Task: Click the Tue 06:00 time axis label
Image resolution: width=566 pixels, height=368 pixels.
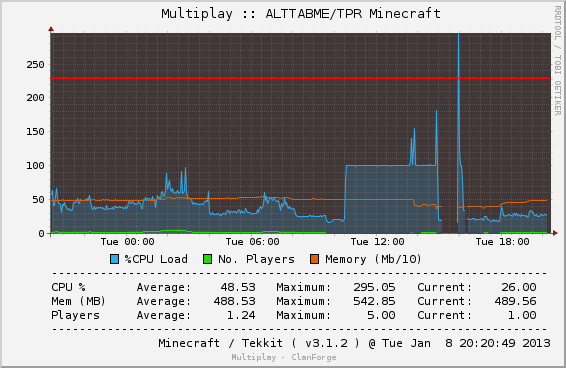Action: (x=252, y=242)
